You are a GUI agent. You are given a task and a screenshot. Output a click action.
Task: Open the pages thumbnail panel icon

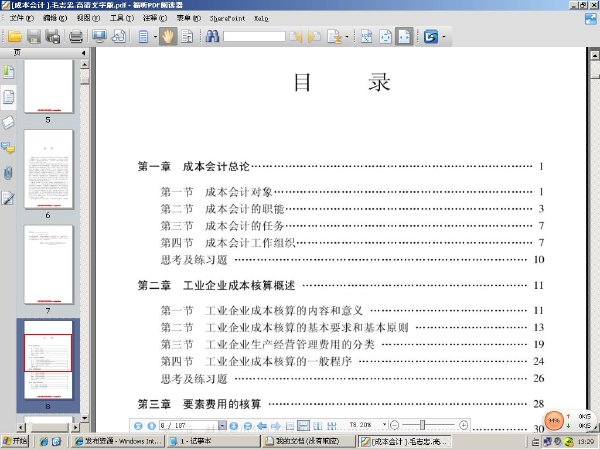click(8, 97)
